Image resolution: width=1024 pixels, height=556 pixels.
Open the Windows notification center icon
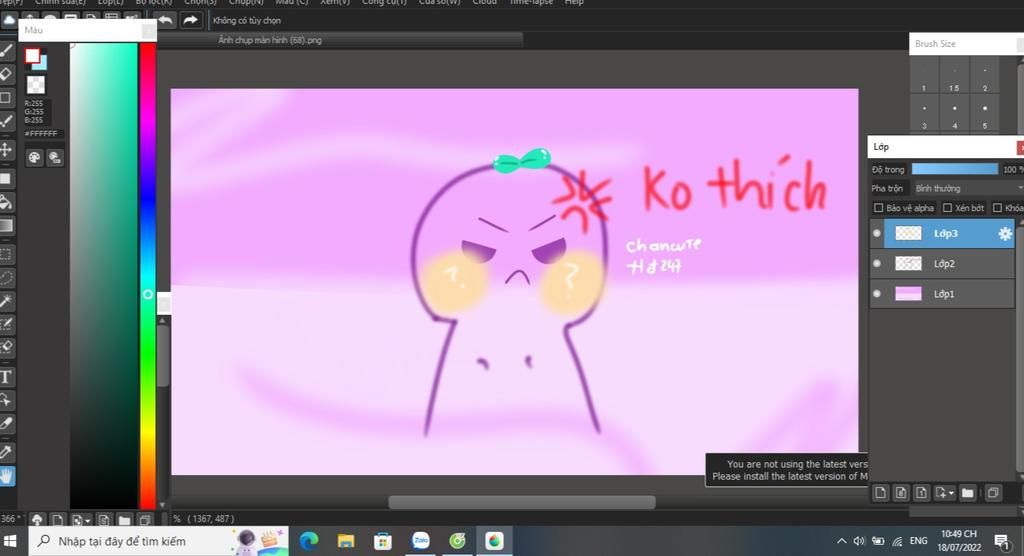pyautogui.click(x=1001, y=541)
